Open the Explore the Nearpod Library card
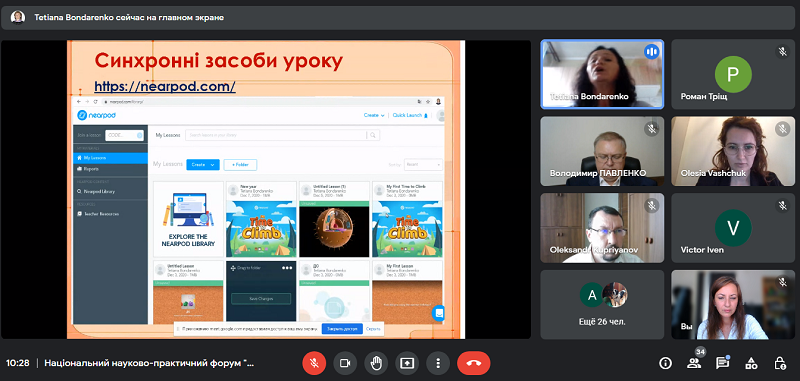Screen dimensions: 800x381 click(188, 219)
